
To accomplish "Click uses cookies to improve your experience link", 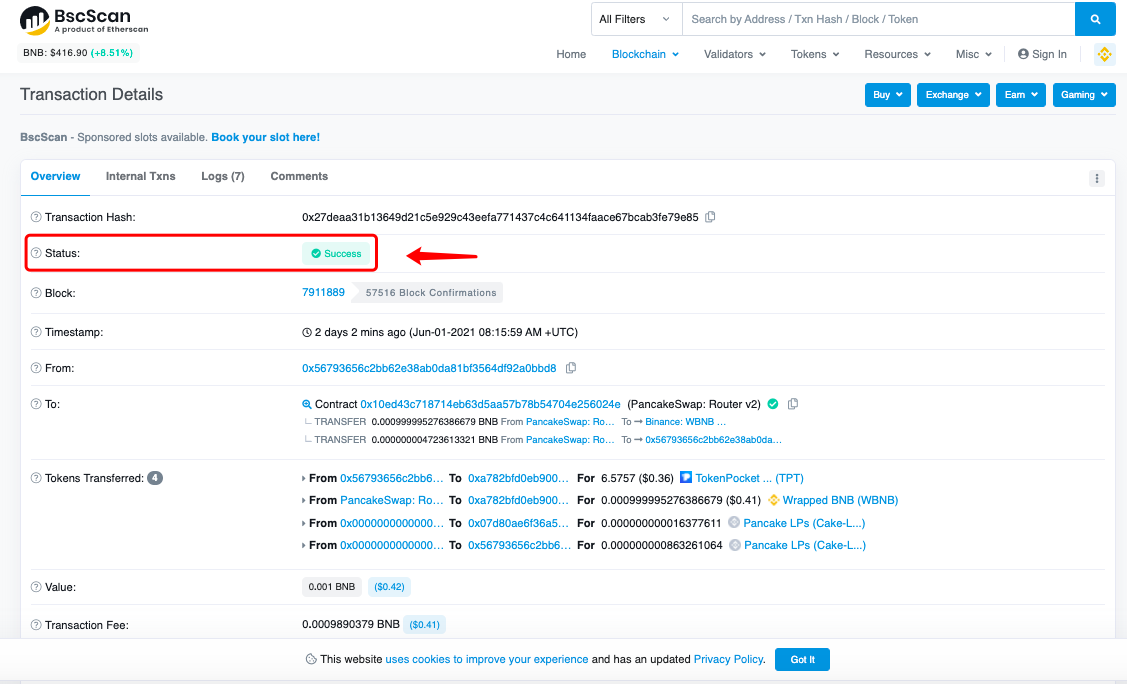I will pos(487,659).
